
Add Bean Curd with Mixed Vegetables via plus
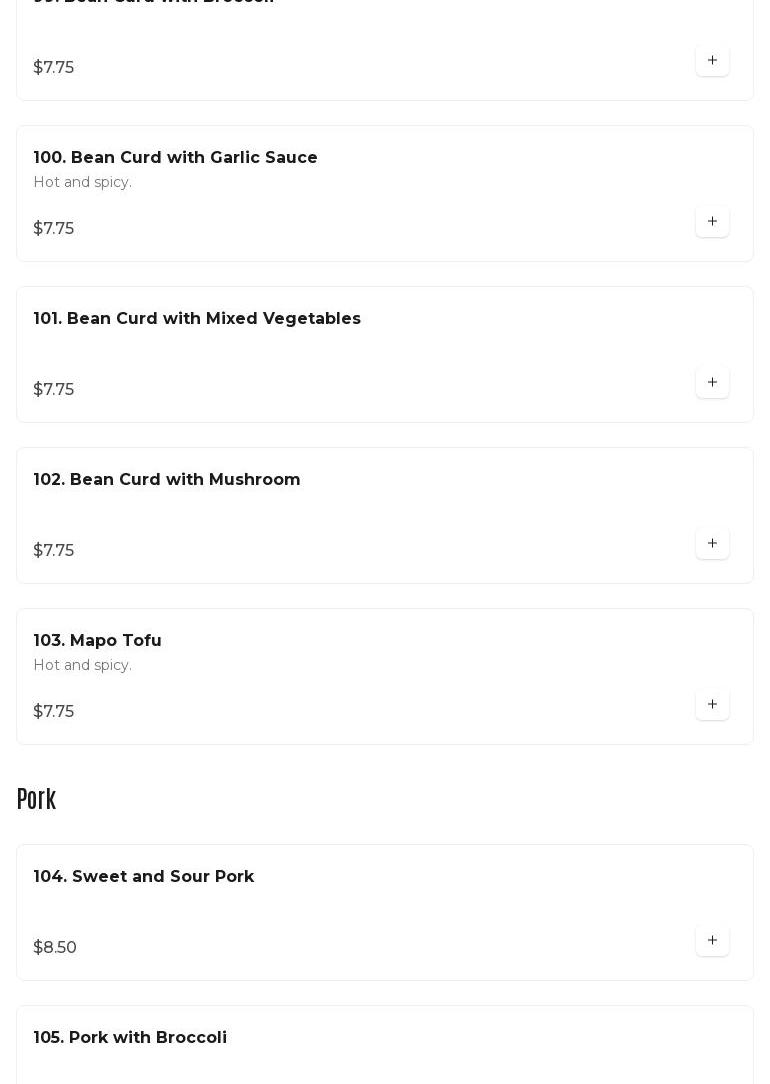point(712,382)
